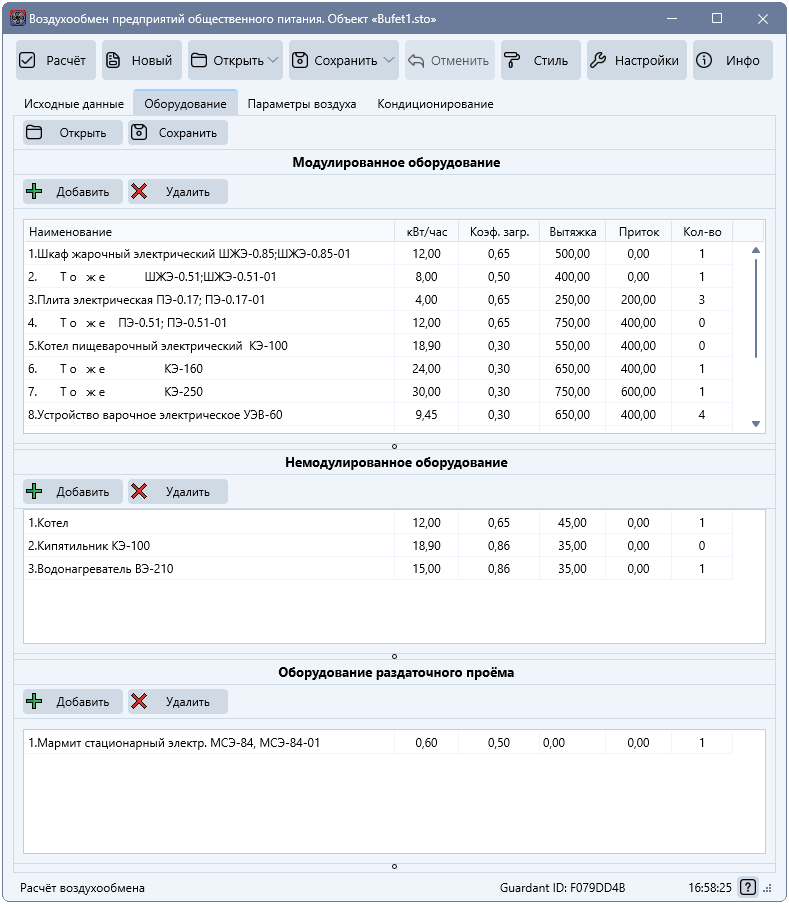Go to Кондиционирование tab
789x905 pixels.
point(435,104)
